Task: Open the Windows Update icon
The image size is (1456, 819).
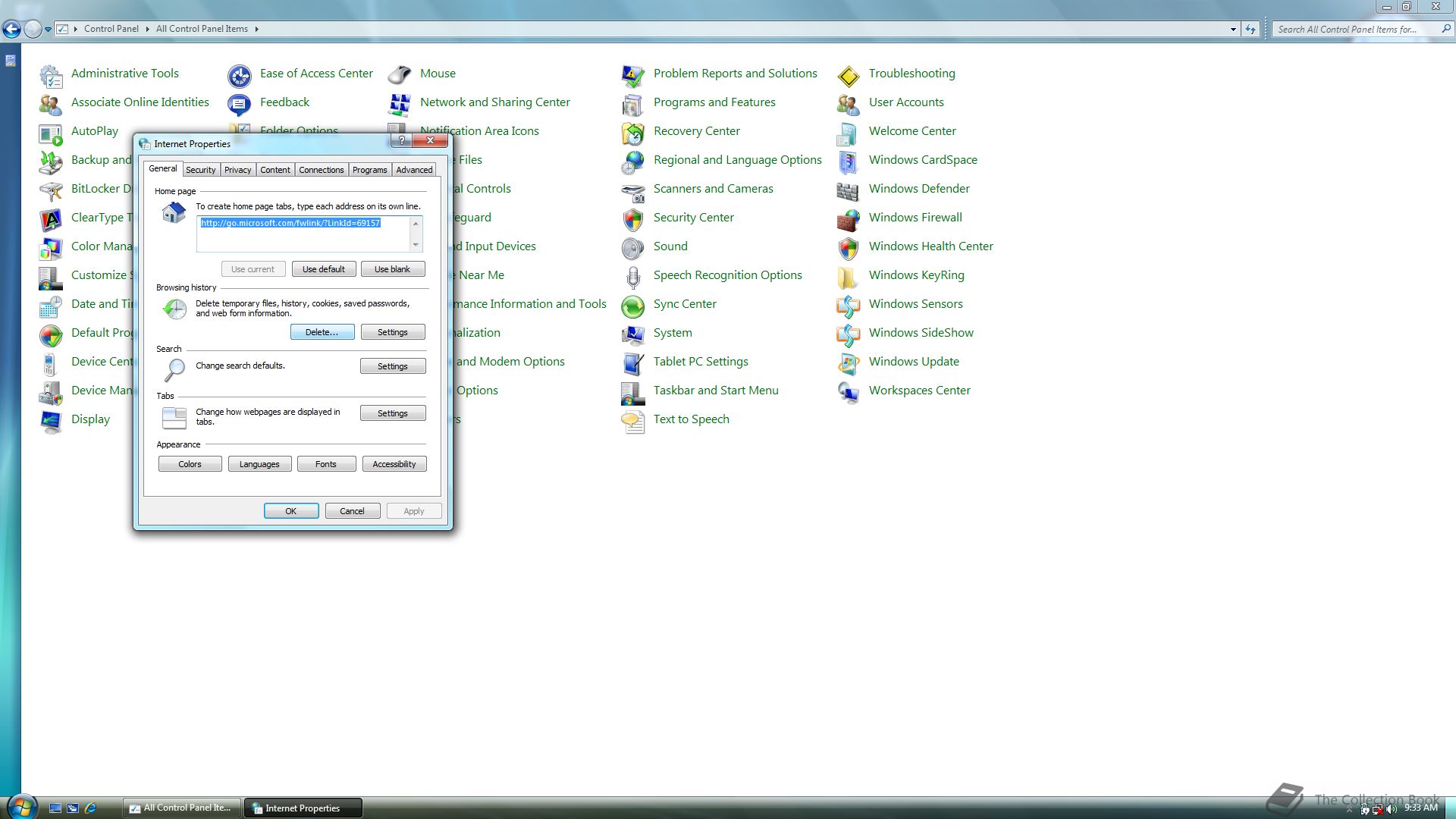Action: pos(849,363)
